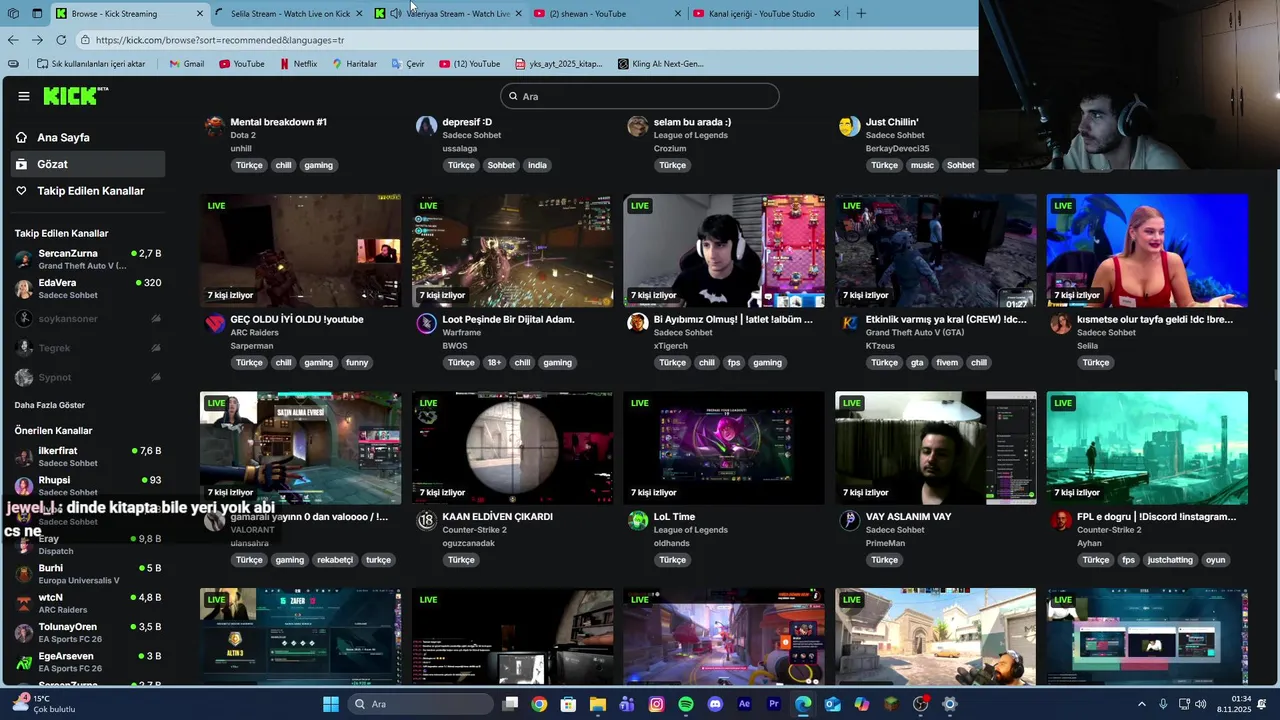The image size is (1280, 720).
Task: Click rekabetçi tag under VALORANT stream
Action: (335, 560)
